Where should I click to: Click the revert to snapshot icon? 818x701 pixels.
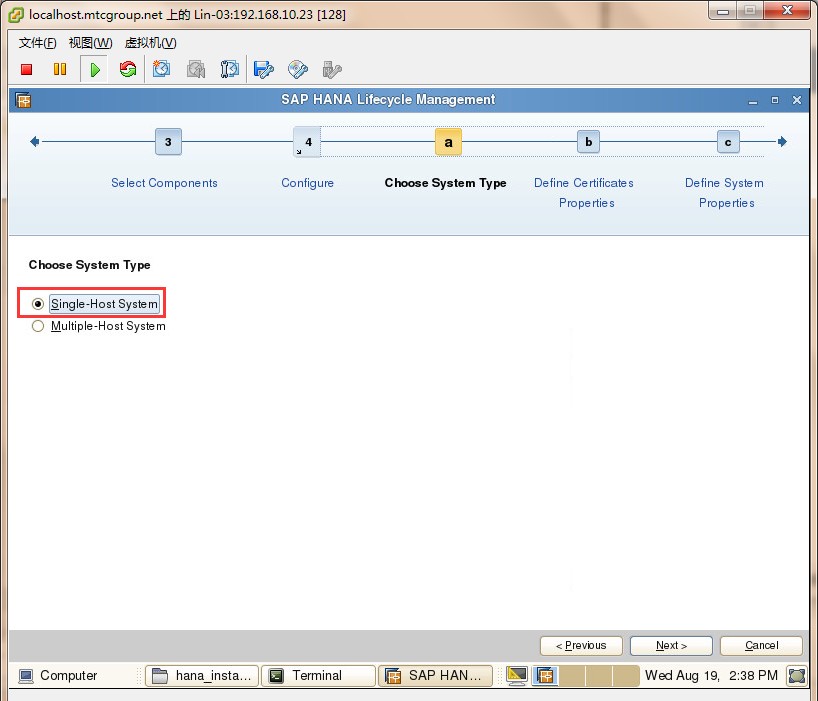[x=196, y=69]
